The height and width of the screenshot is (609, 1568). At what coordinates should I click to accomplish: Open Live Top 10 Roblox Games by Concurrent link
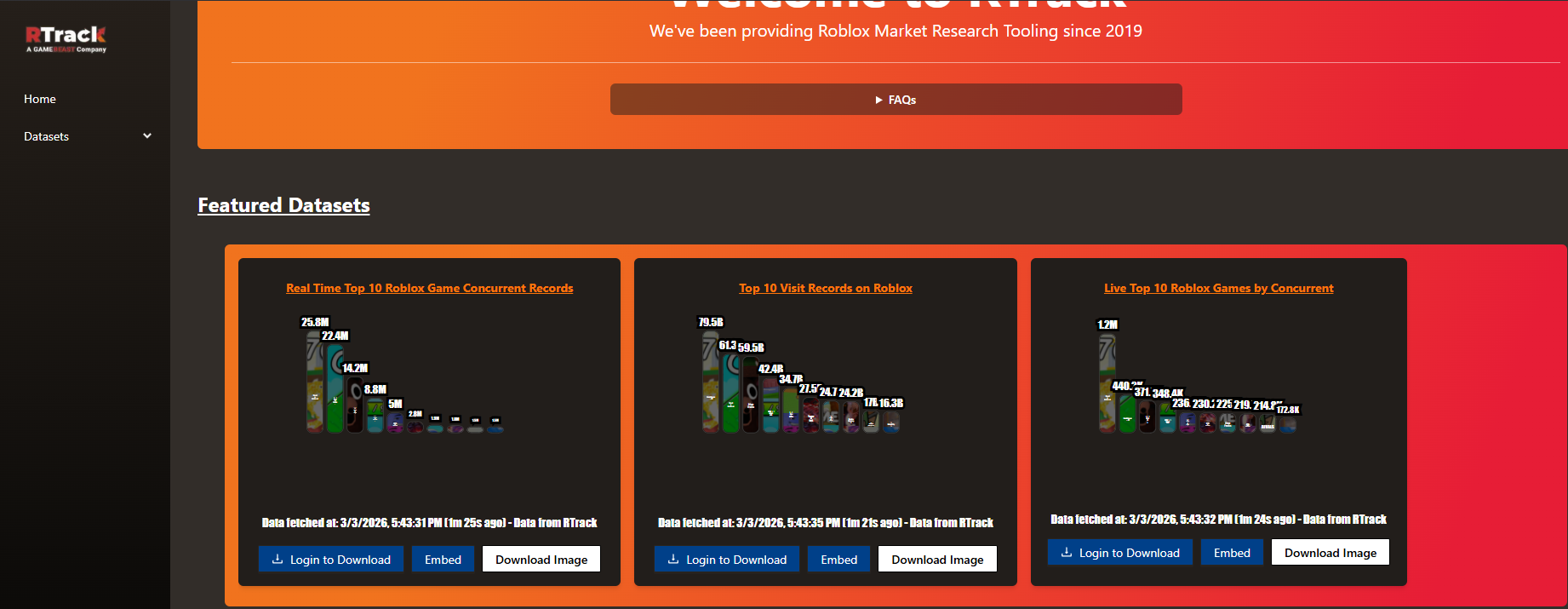coord(1219,288)
